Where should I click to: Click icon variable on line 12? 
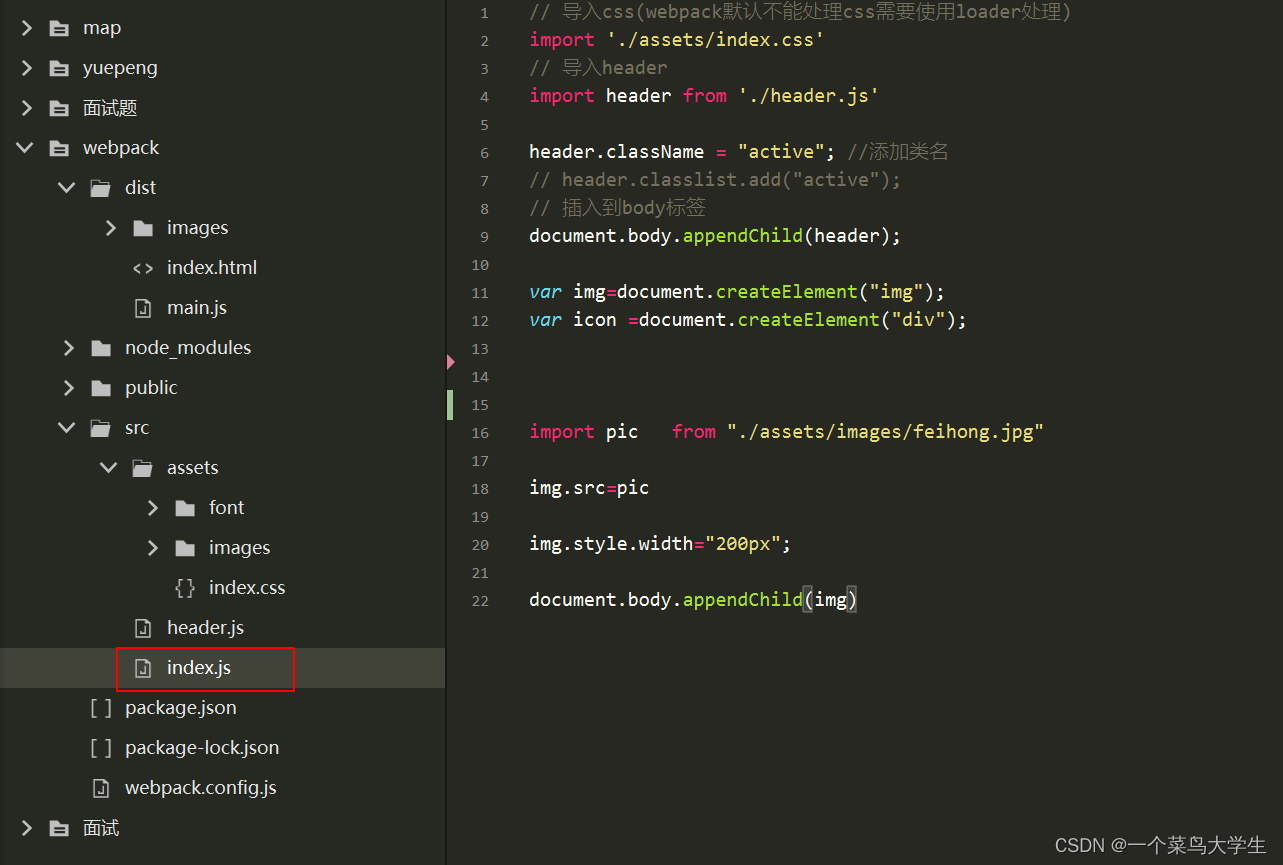[595, 320]
